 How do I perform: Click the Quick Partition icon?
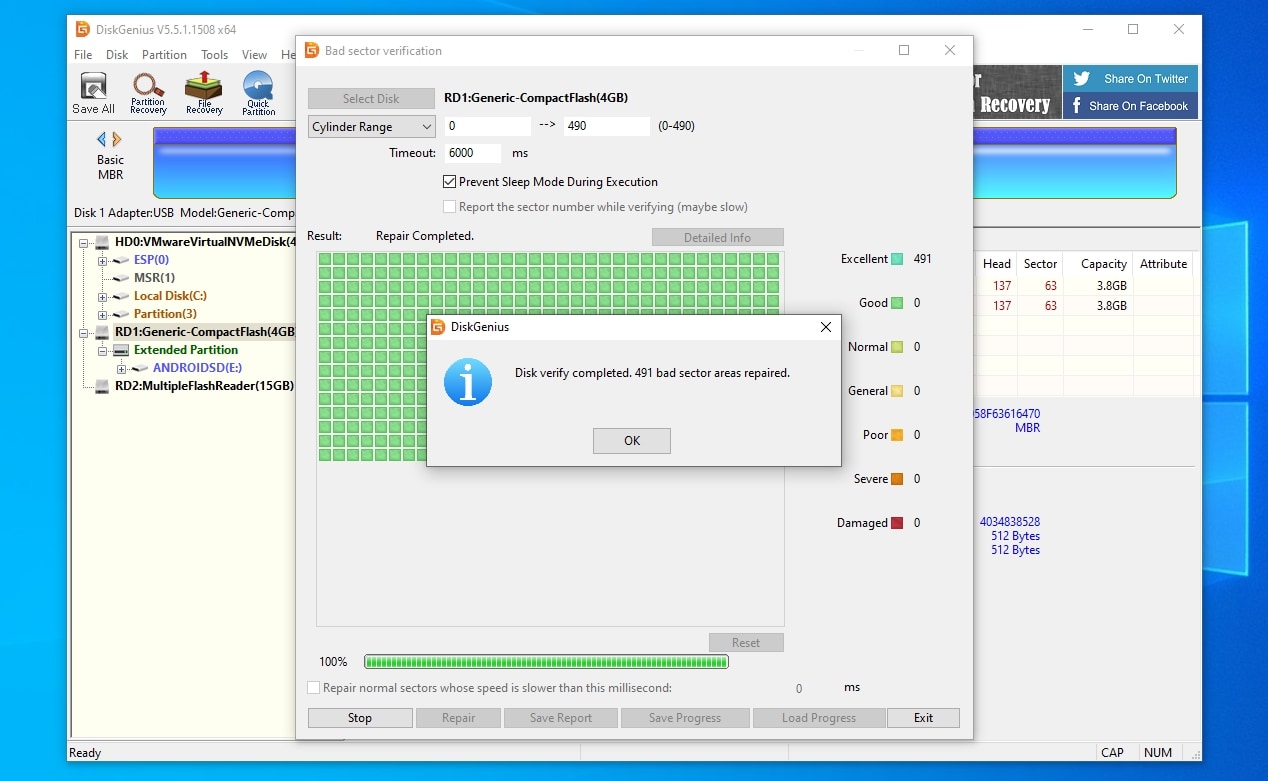click(258, 93)
